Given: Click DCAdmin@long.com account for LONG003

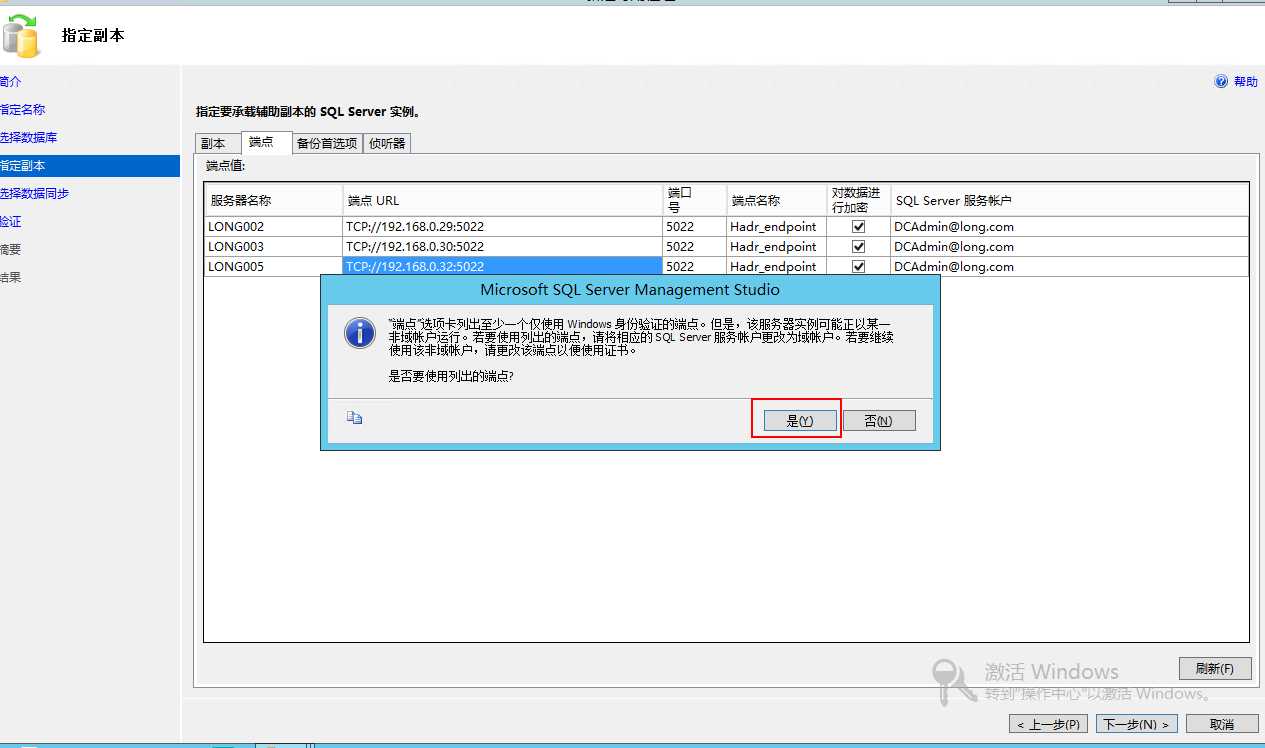Looking at the screenshot, I should 1070,247.
